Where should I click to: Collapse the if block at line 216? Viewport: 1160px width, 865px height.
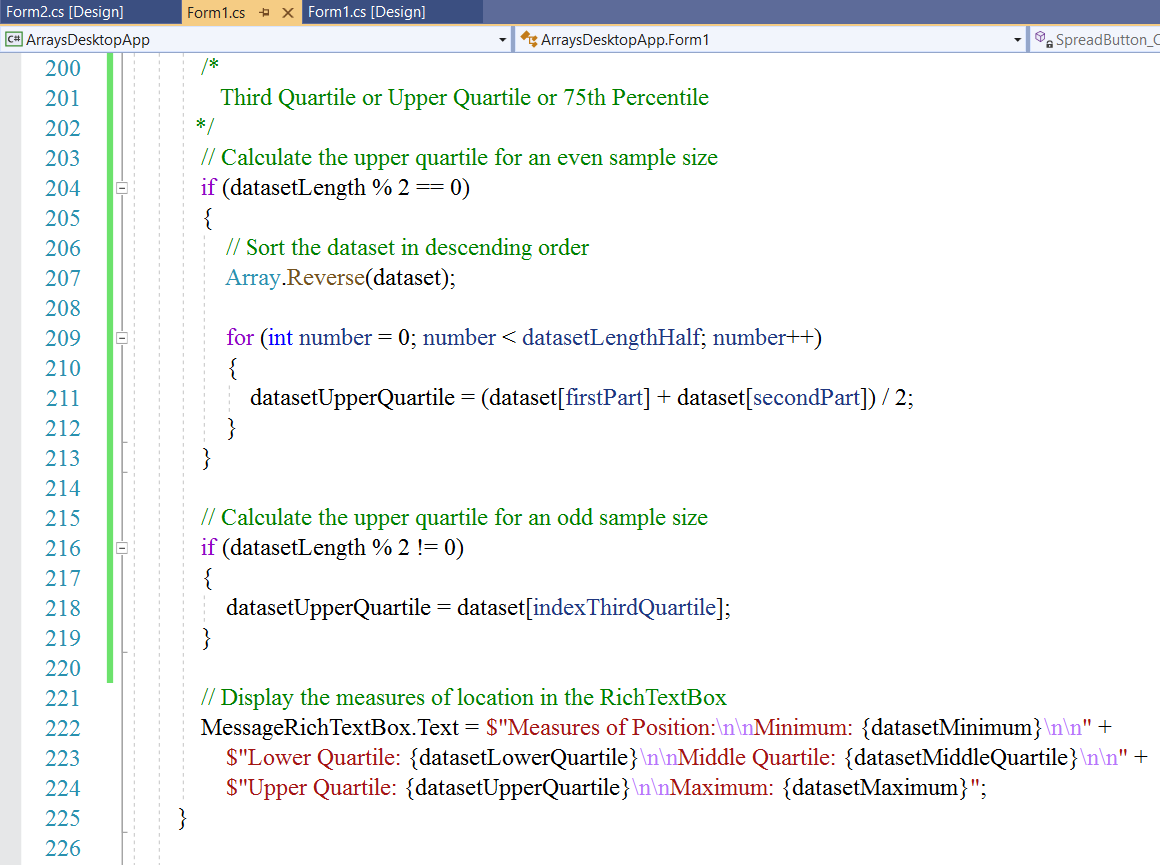point(122,548)
